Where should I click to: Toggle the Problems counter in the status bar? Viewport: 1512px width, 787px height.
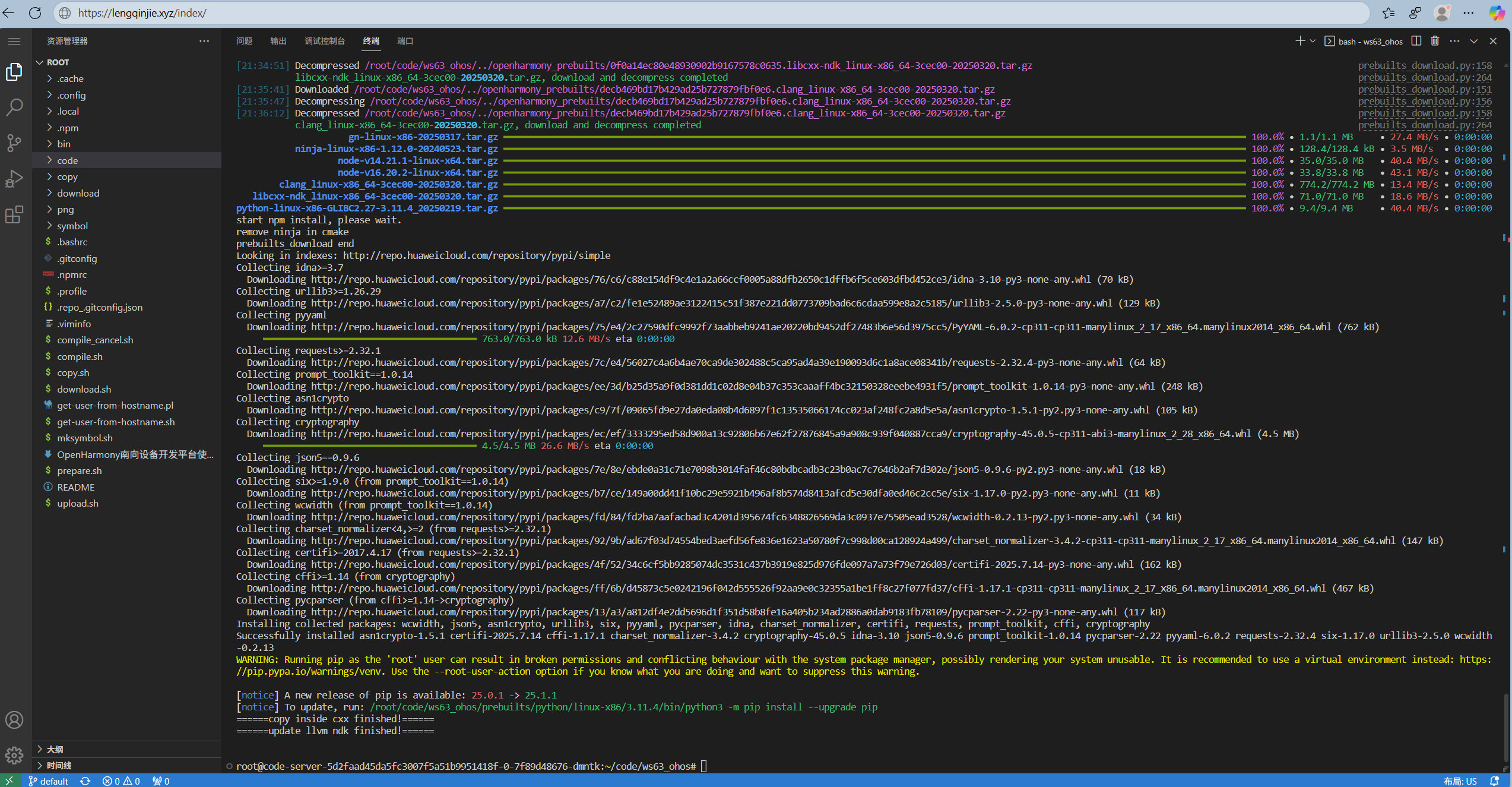coord(121,780)
